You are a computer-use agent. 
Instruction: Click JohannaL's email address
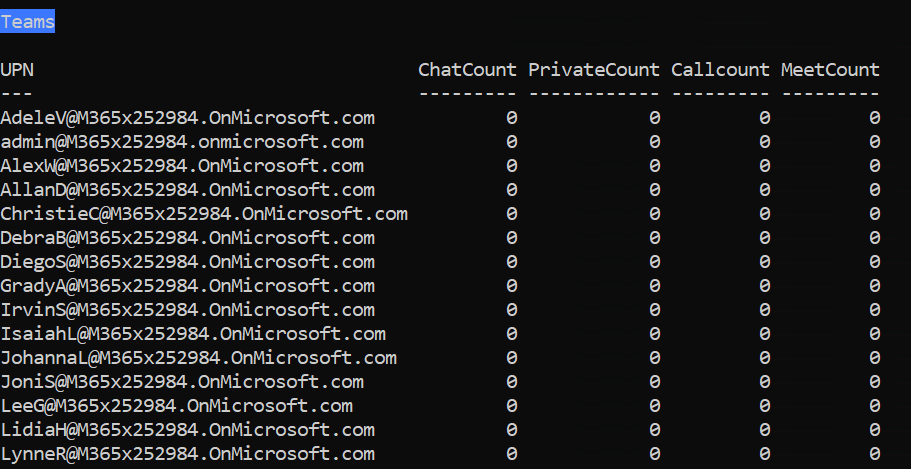(x=198, y=358)
